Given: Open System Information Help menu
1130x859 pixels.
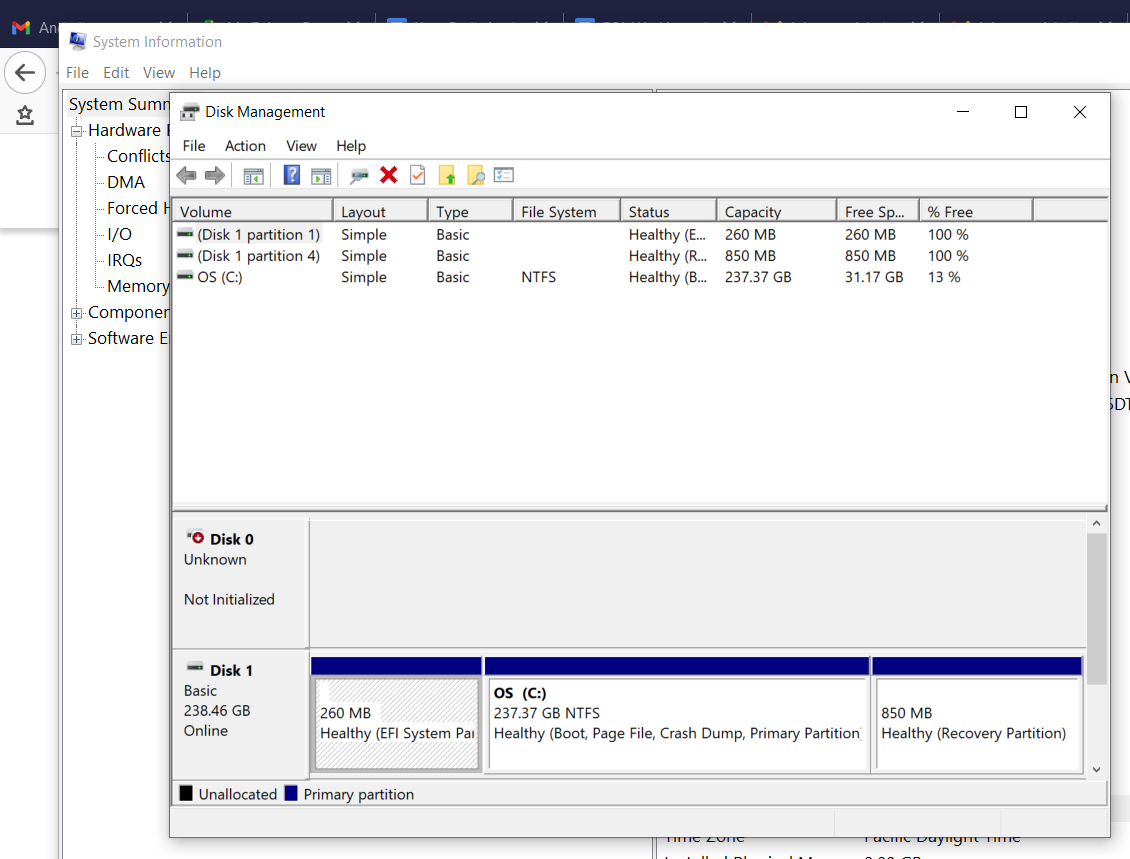Looking at the screenshot, I should (205, 73).
